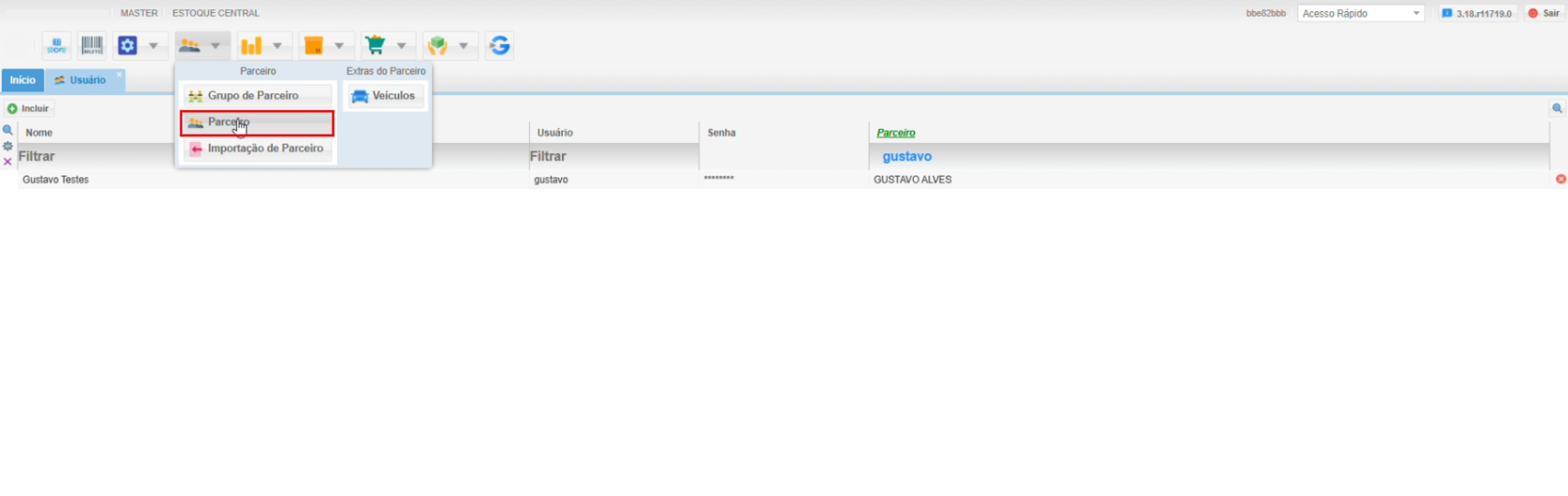Open the Acesso Rápido combo box

click(1361, 13)
